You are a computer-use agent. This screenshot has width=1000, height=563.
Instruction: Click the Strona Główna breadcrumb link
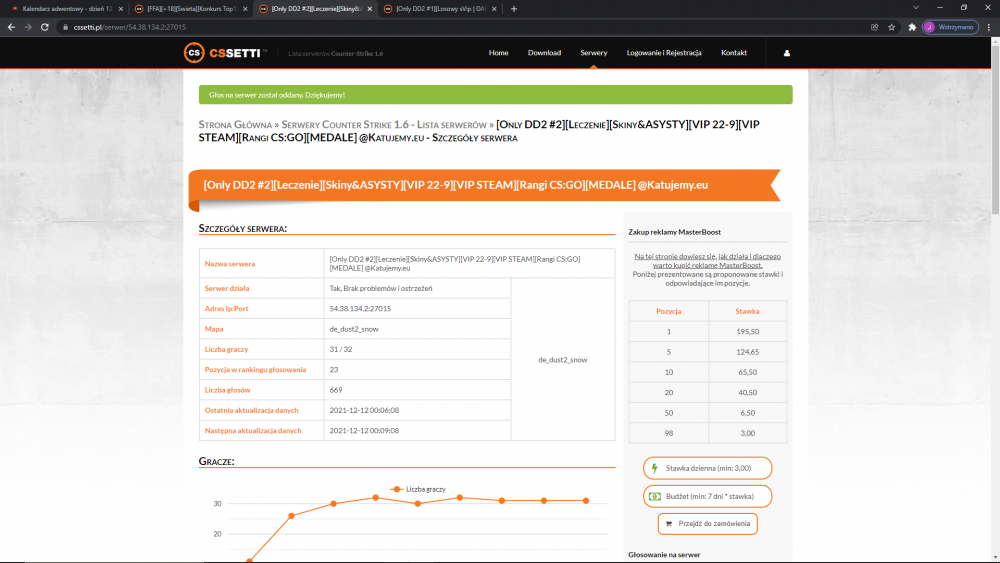coord(235,125)
